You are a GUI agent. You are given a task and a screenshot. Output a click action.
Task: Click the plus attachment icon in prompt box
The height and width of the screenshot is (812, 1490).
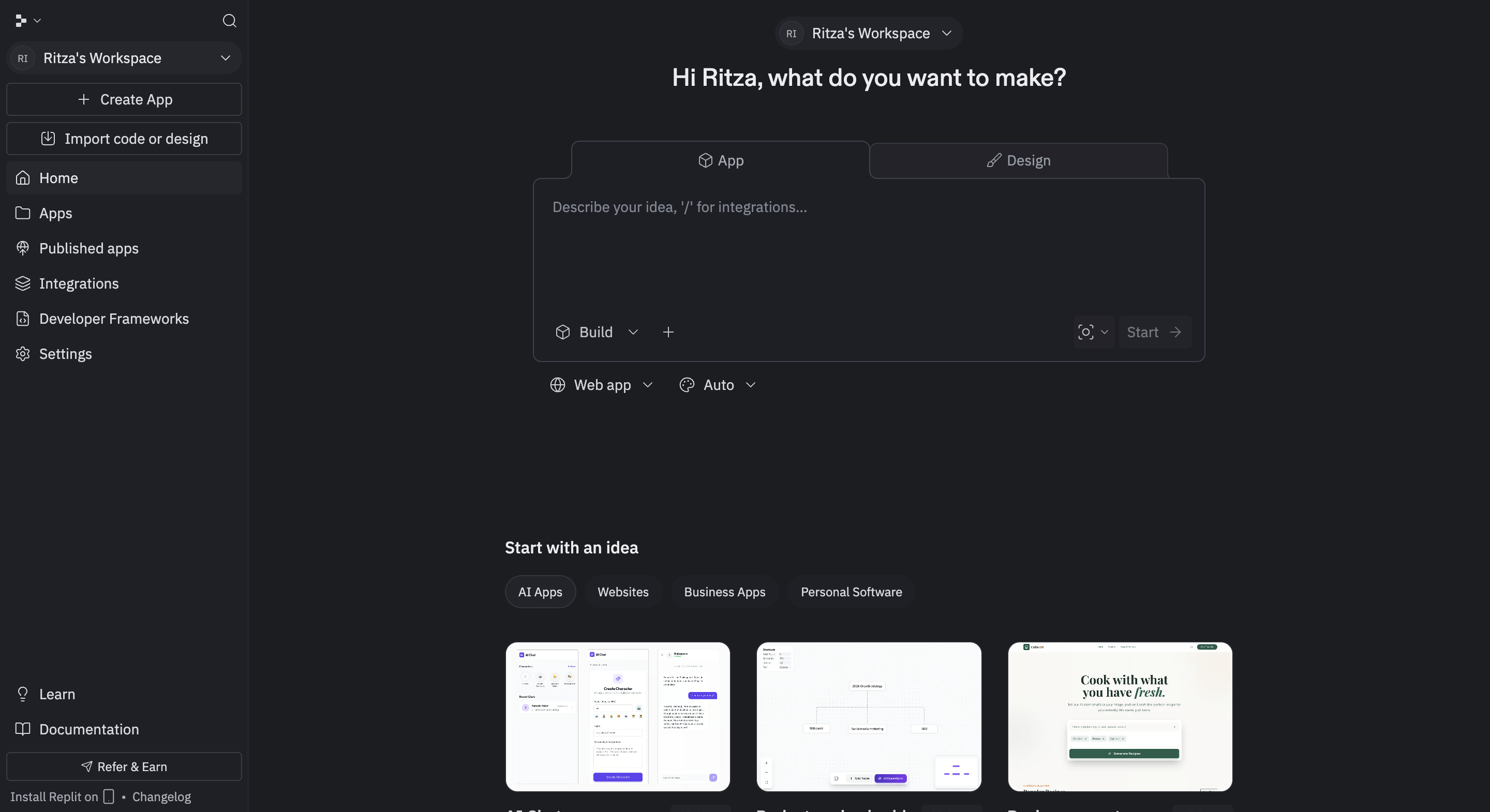tap(668, 332)
